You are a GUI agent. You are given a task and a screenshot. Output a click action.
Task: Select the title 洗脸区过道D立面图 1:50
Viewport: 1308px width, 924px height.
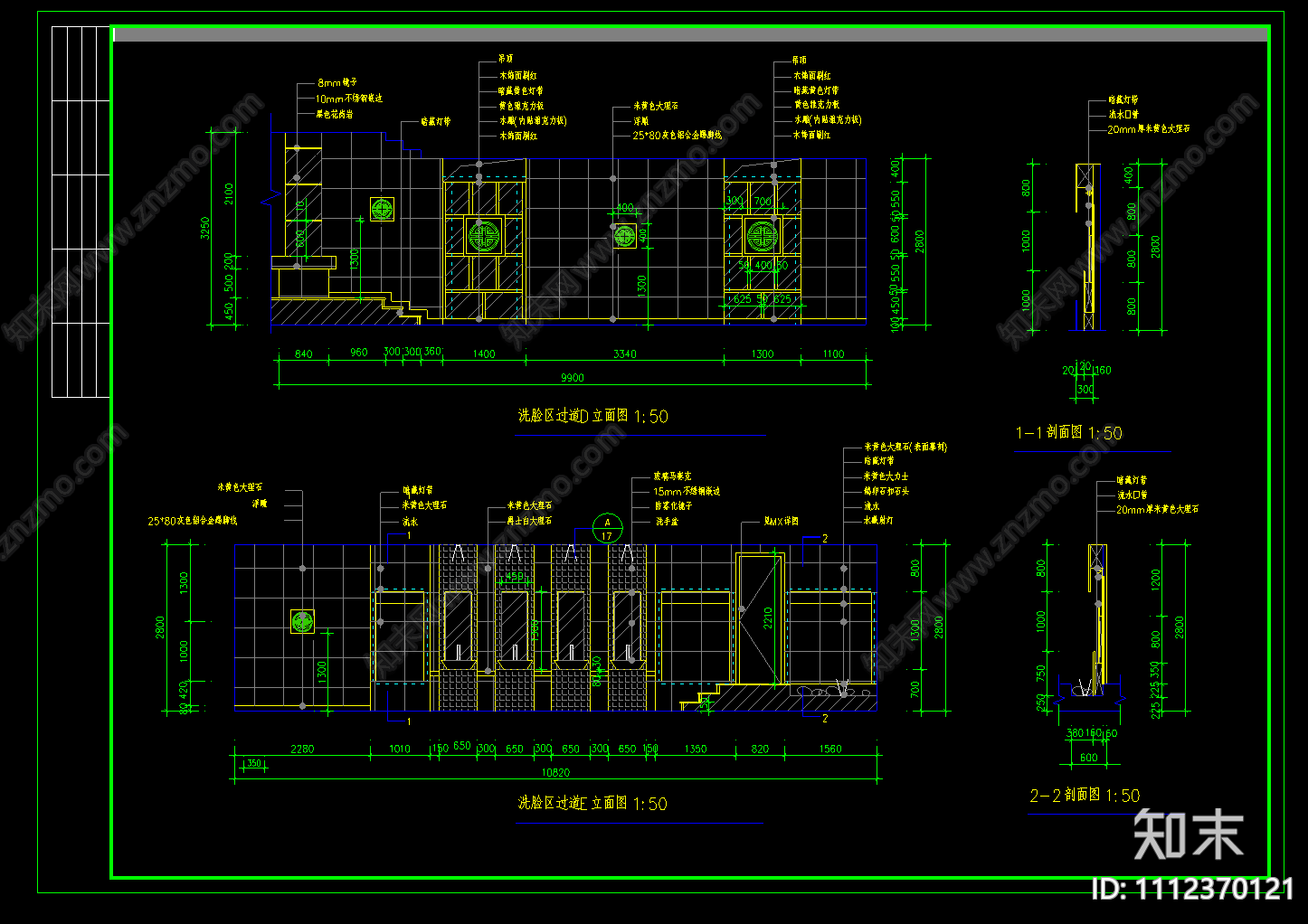pyautogui.click(x=593, y=416)
